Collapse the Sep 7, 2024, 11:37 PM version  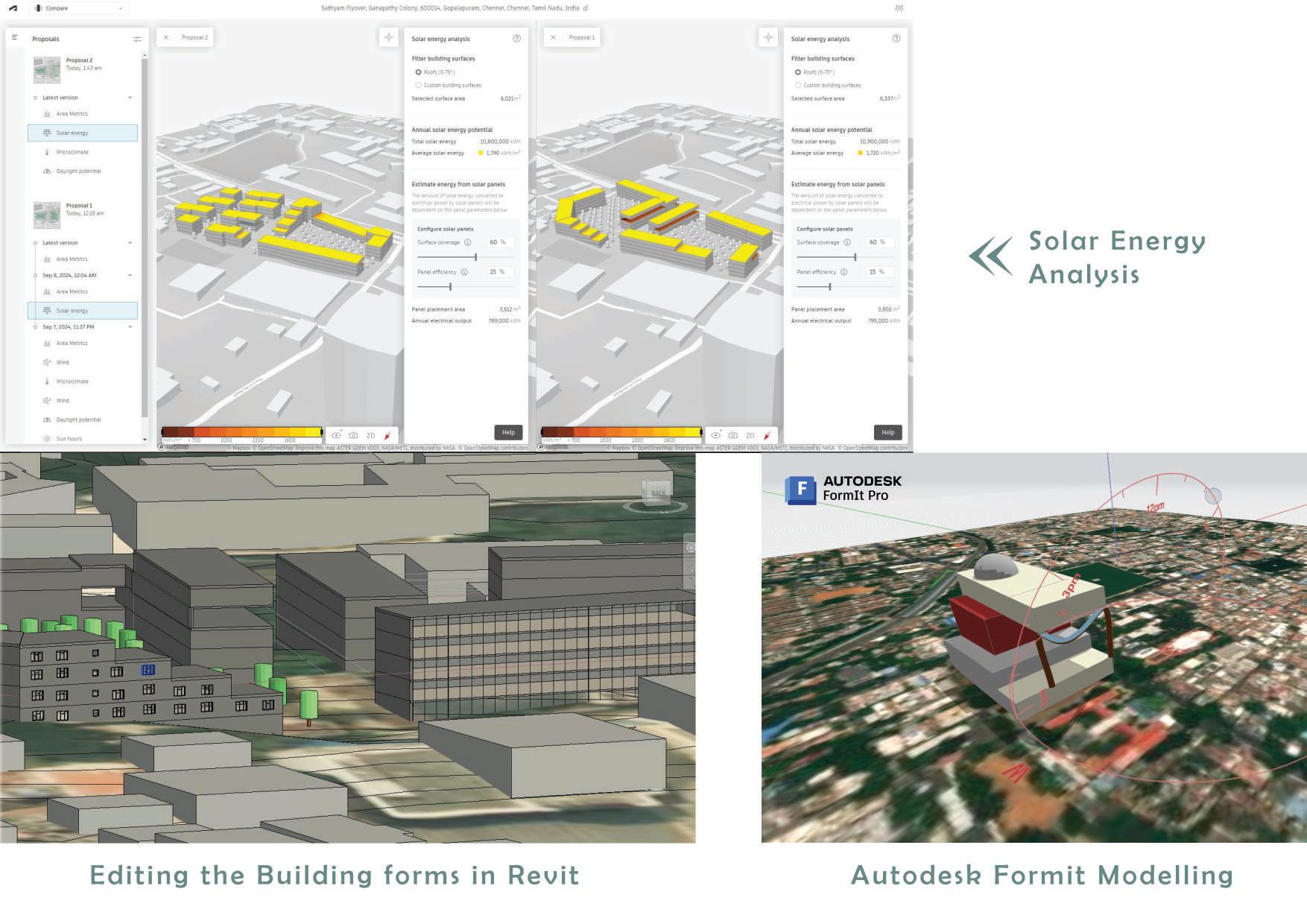pos(130,327)
